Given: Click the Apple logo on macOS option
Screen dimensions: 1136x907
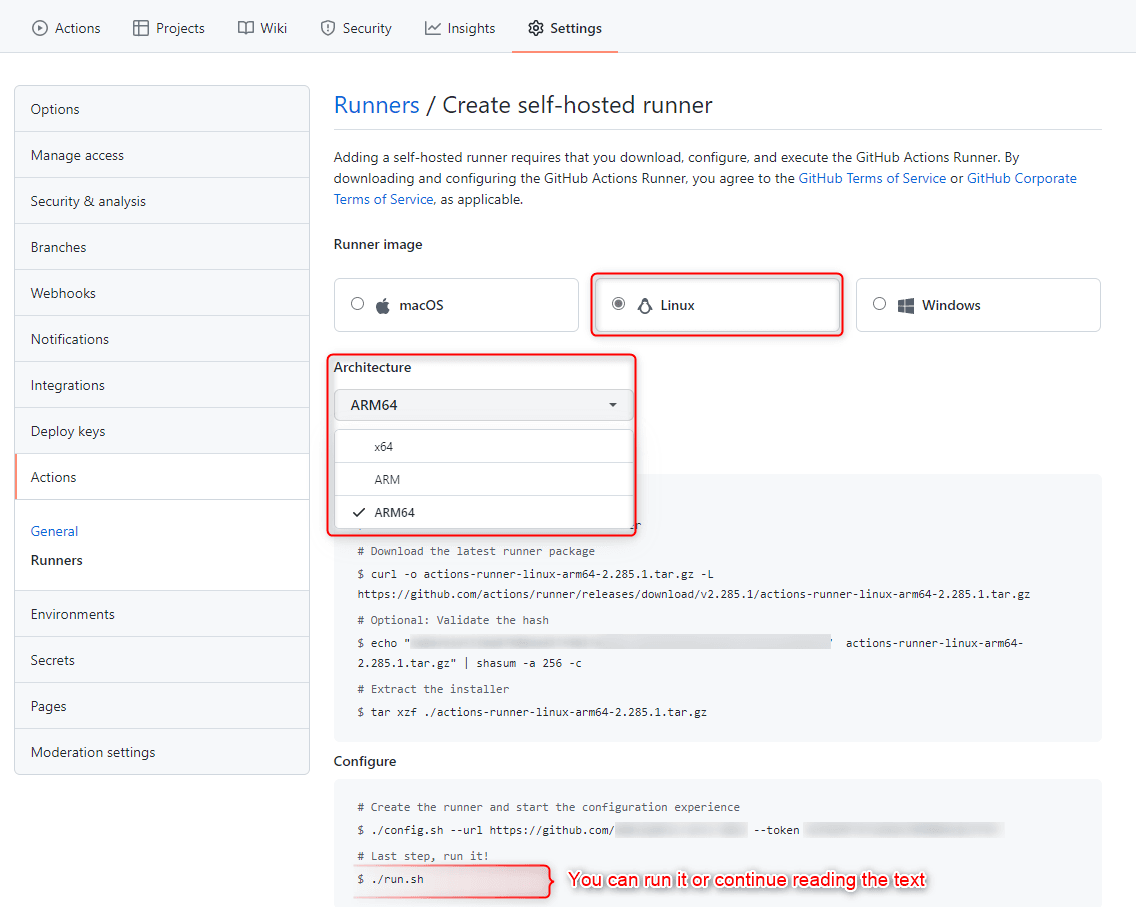Looking at the screenshot, I should [x=383, y=305].
